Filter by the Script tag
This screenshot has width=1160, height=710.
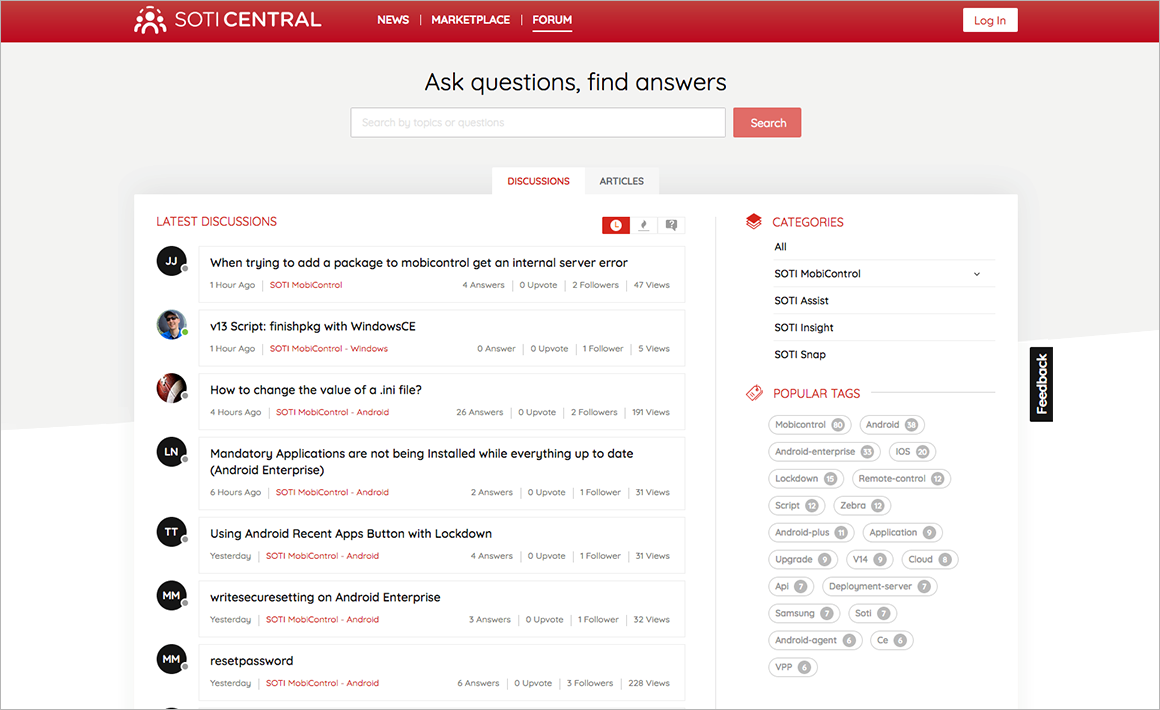tap(796, 505)
